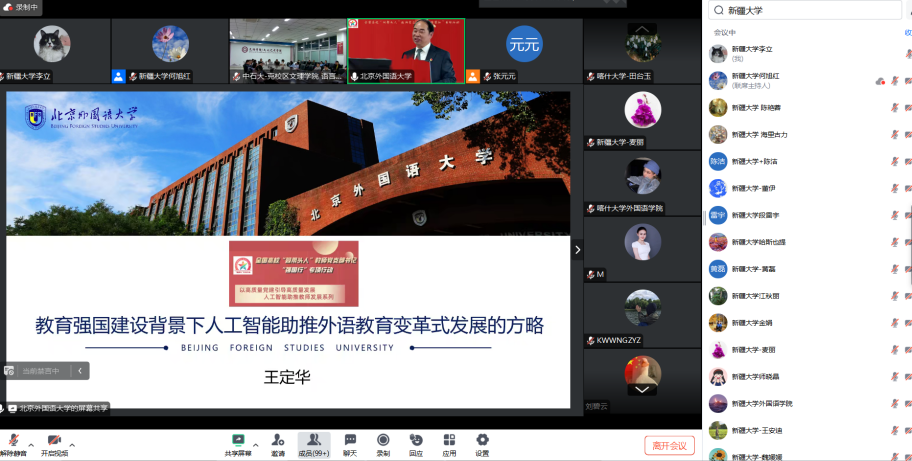Select video tile of 张元元
This screenshot has height=461, width=912.
click(524, 51)
